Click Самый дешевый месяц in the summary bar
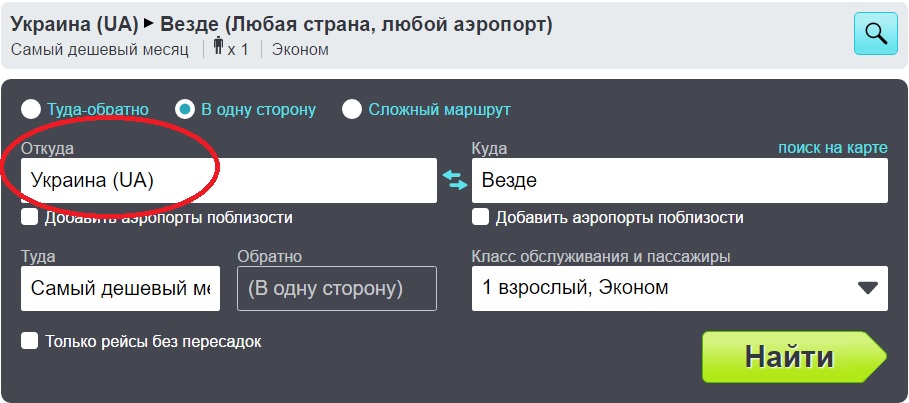The image size is (909, 403). 100,49
